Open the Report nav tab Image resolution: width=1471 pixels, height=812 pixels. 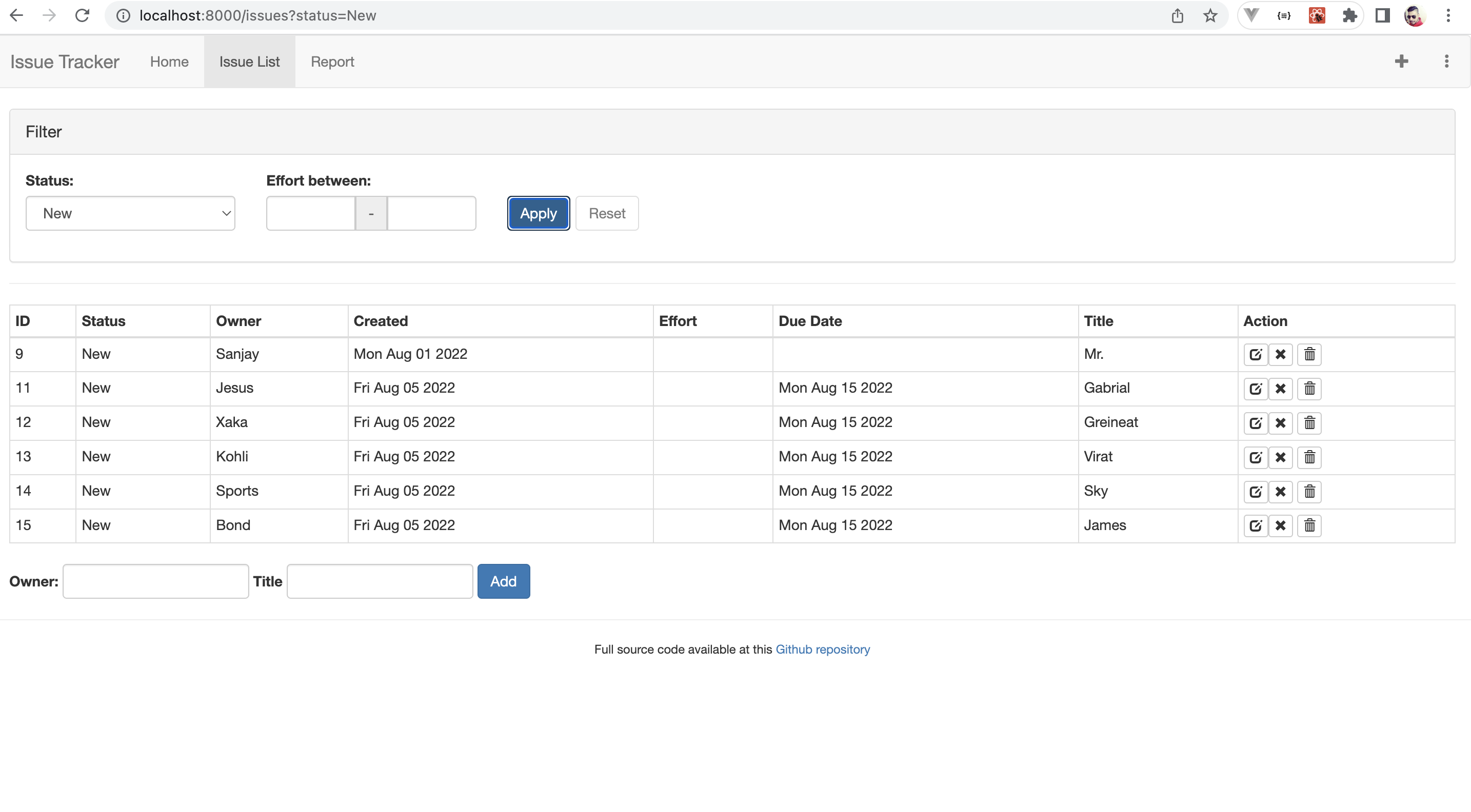click(332, 62)
